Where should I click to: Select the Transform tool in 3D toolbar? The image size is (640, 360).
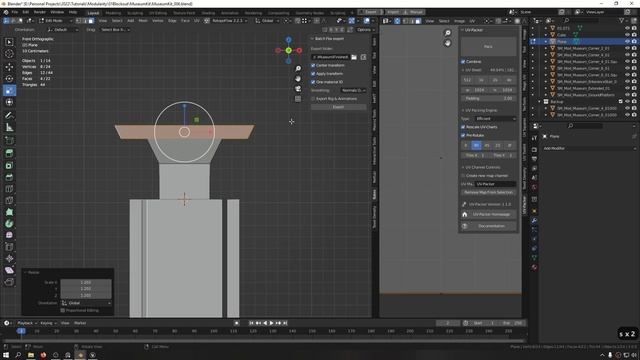9,102
